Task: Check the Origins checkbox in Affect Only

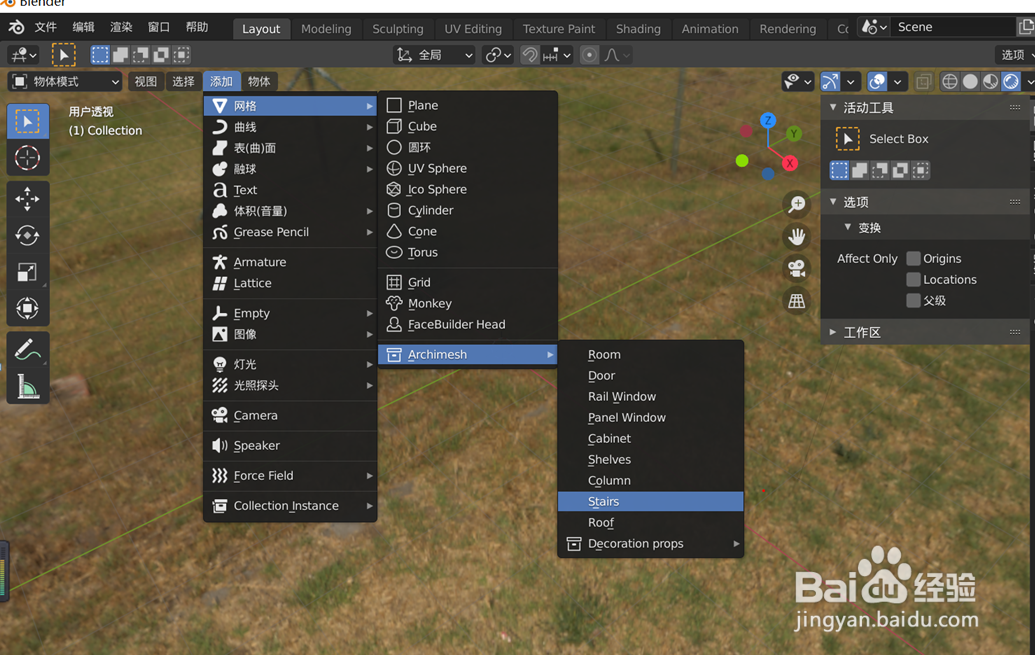Action: click(913, 258)
